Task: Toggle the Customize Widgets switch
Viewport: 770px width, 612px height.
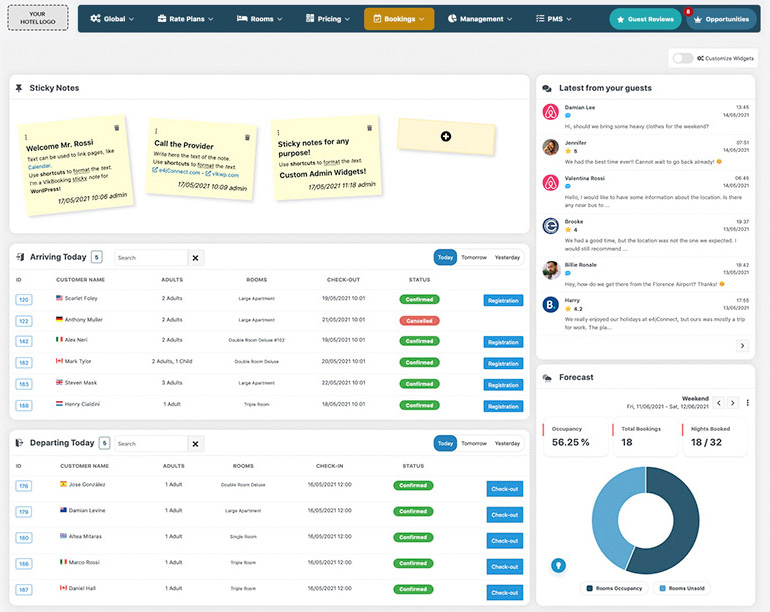Action: [x=683, y=58]
